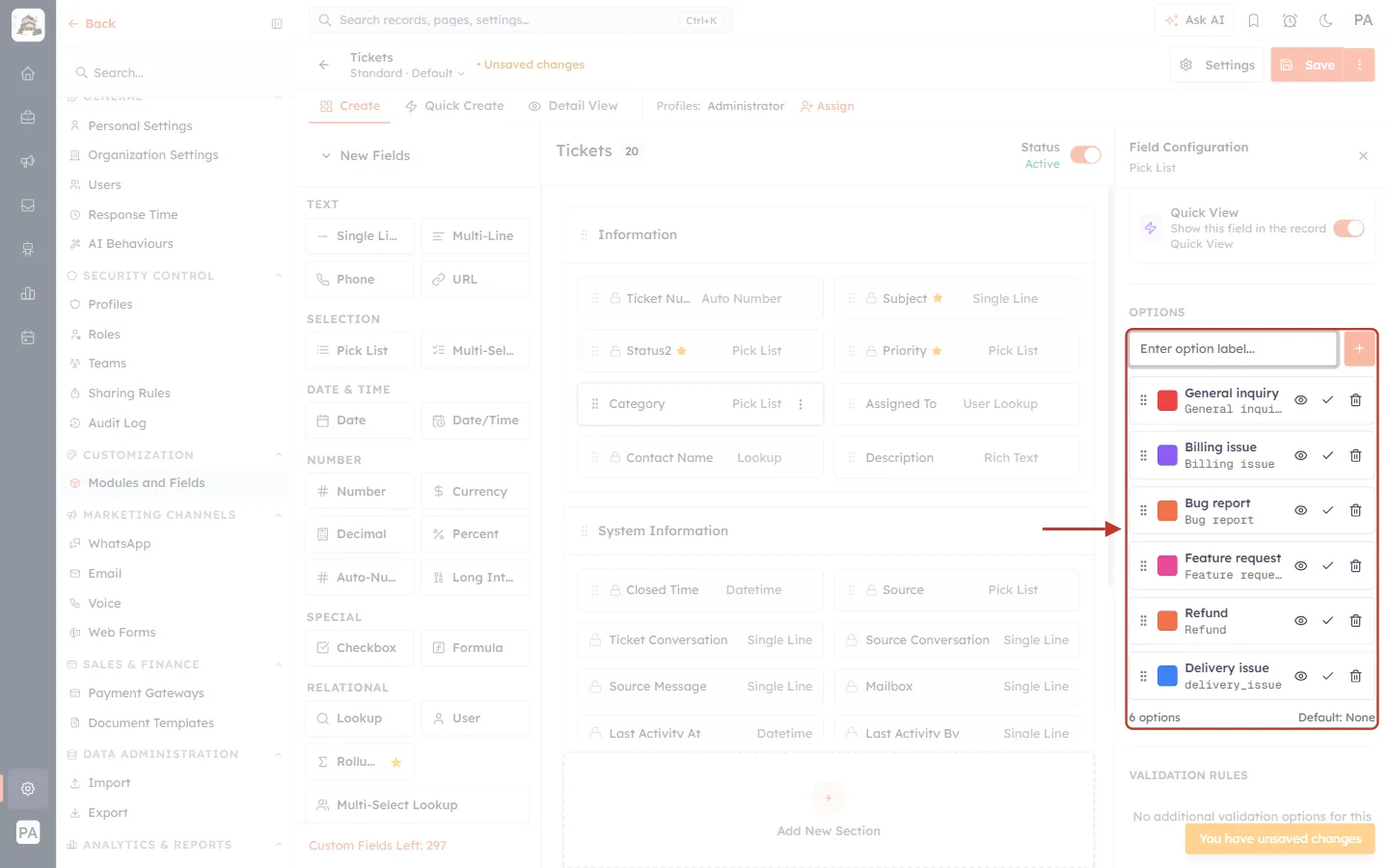Click the Search records top search field

click(521, 20)
